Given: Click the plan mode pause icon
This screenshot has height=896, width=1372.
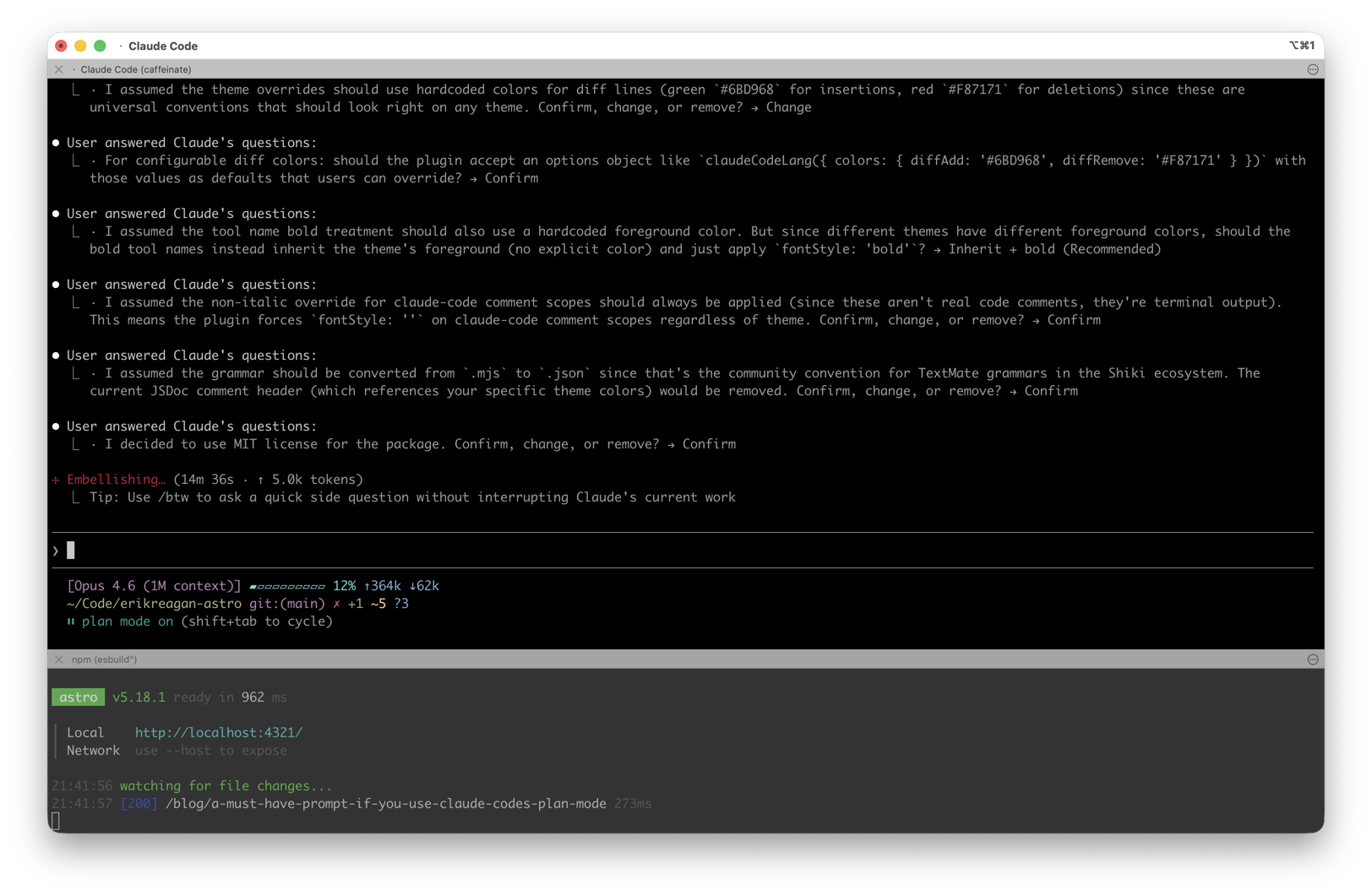Looking at the screenshot, I should pyautogui.click(x=71, y=622).
